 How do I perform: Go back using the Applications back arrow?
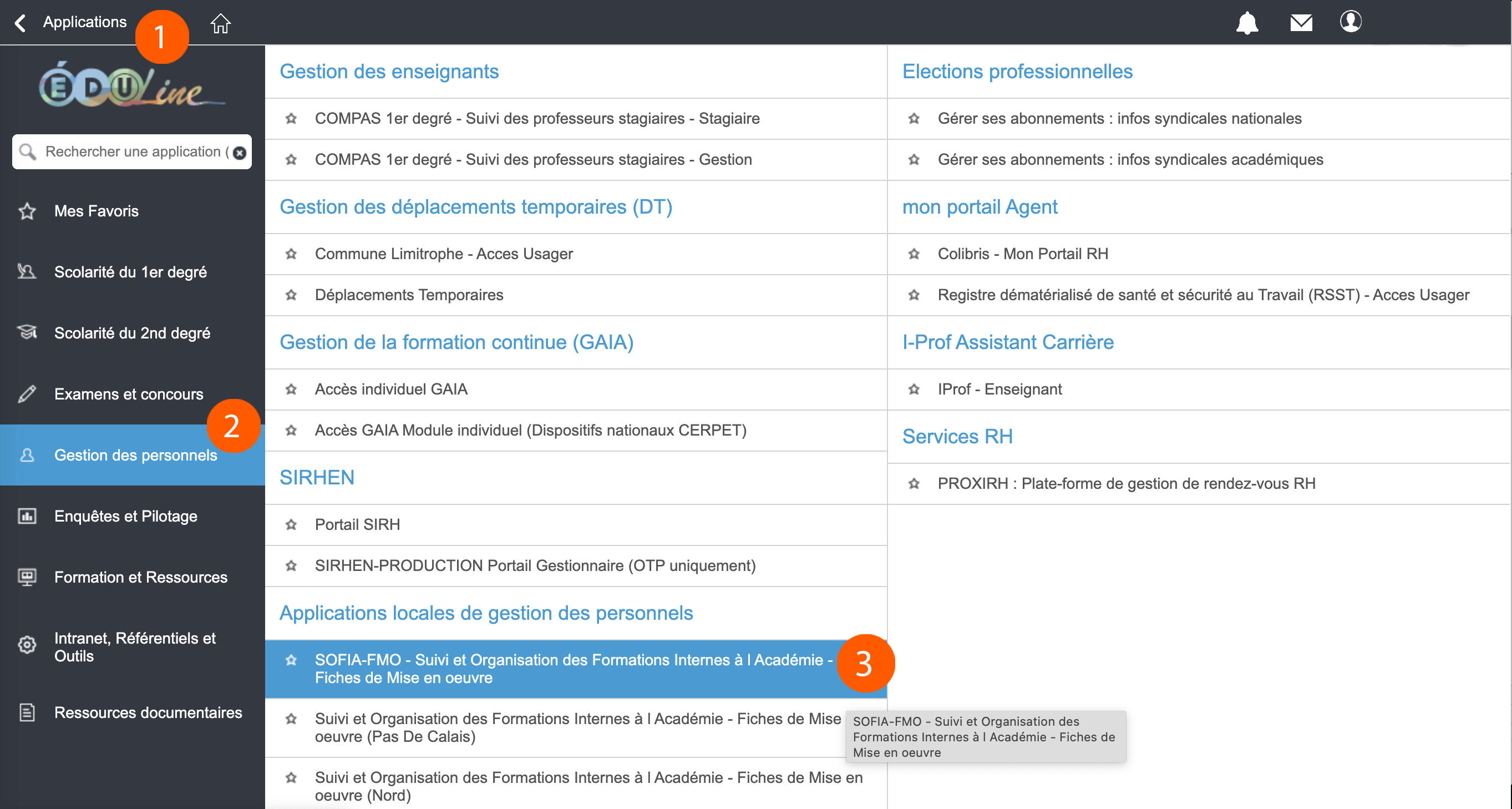[x=21, y=23]
